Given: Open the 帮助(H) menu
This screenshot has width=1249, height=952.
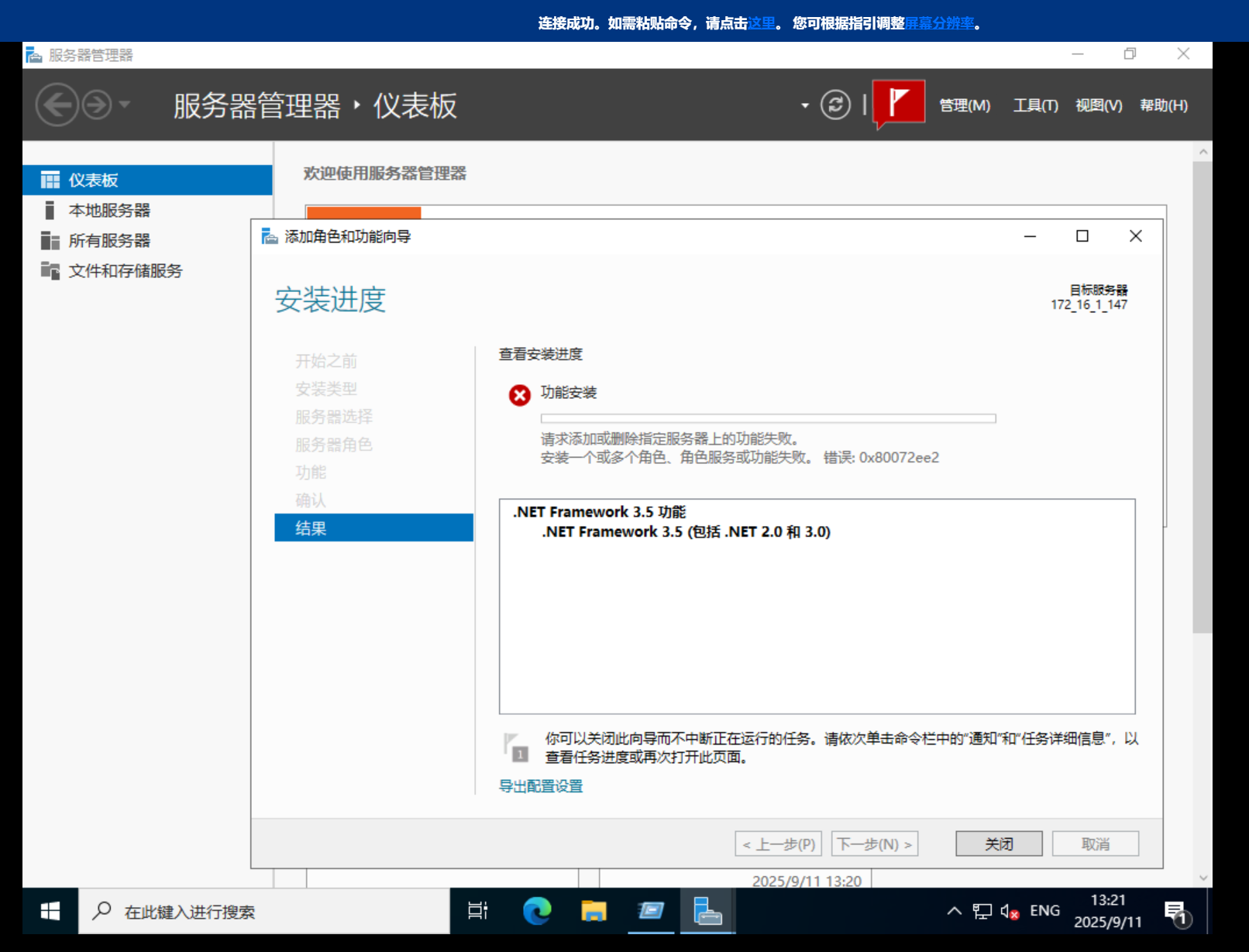Looking at the screenshot, I should tap(1163, 105).
